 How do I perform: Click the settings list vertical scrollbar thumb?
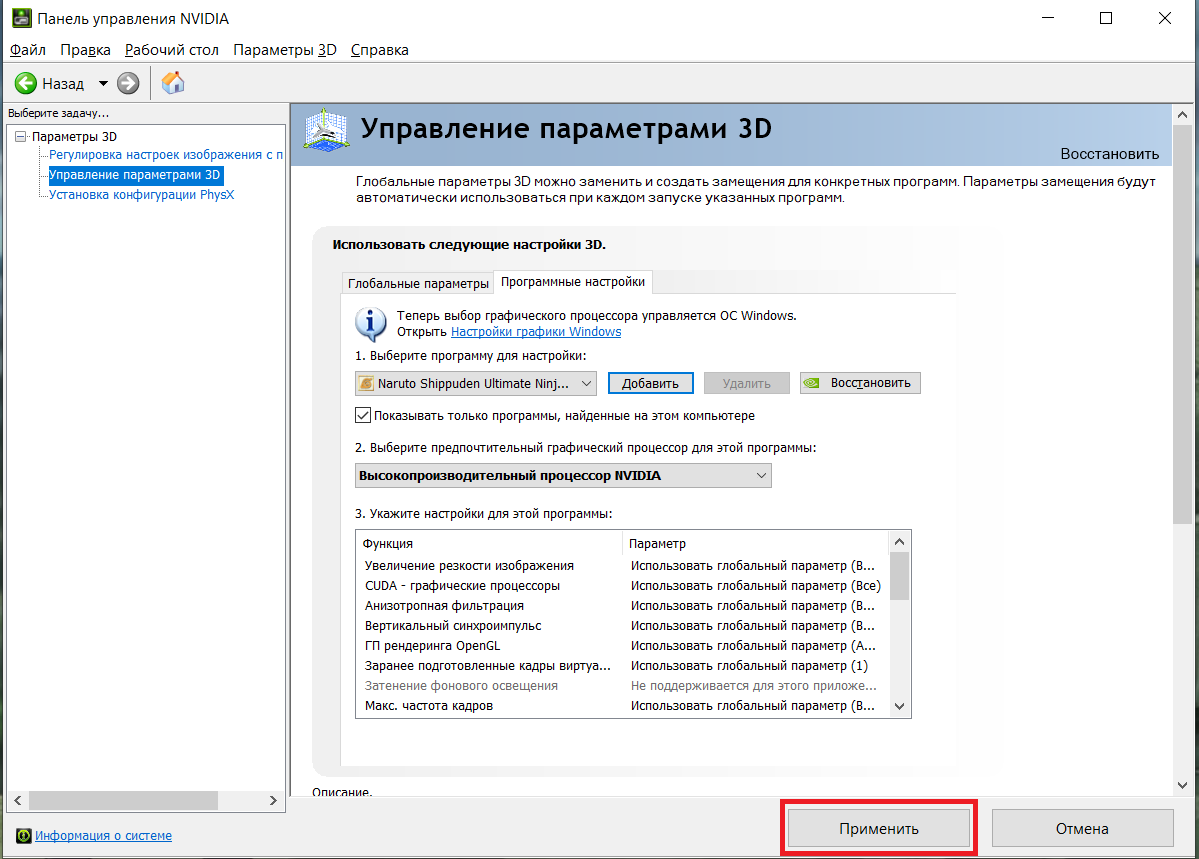[899, 577]
